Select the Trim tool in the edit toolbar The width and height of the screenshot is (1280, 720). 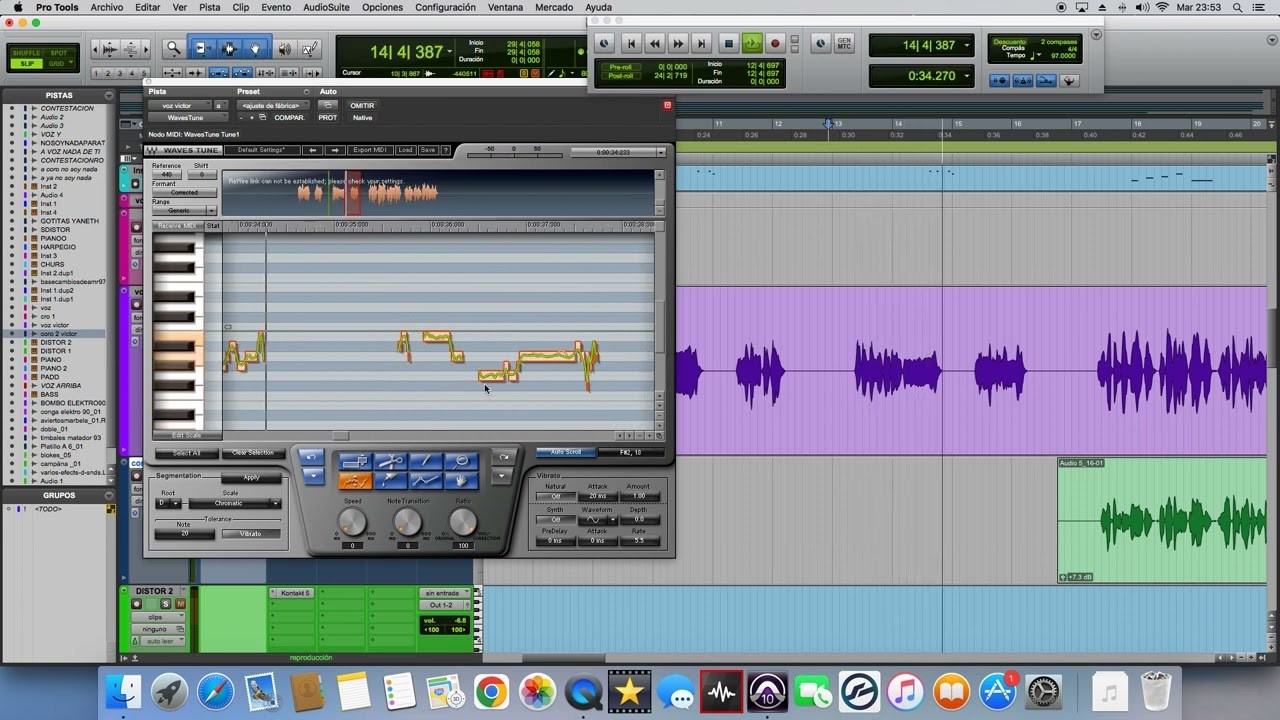[203, 49]
